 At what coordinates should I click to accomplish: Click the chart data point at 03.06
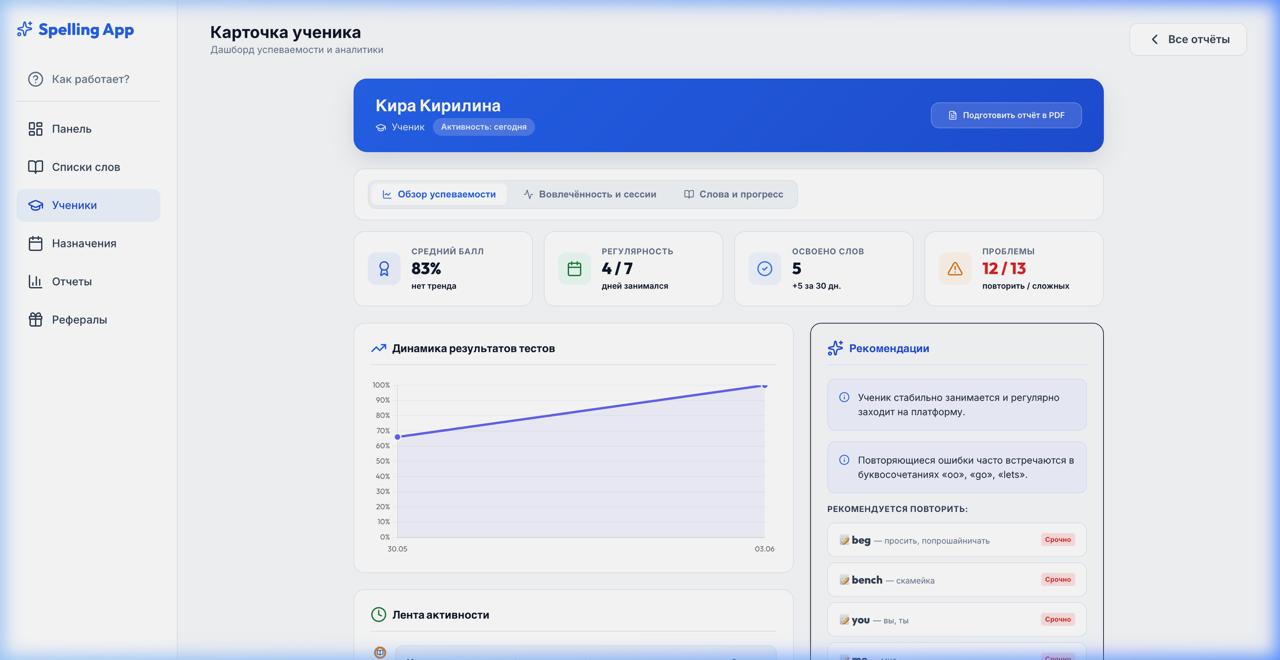tap(765, 385)
